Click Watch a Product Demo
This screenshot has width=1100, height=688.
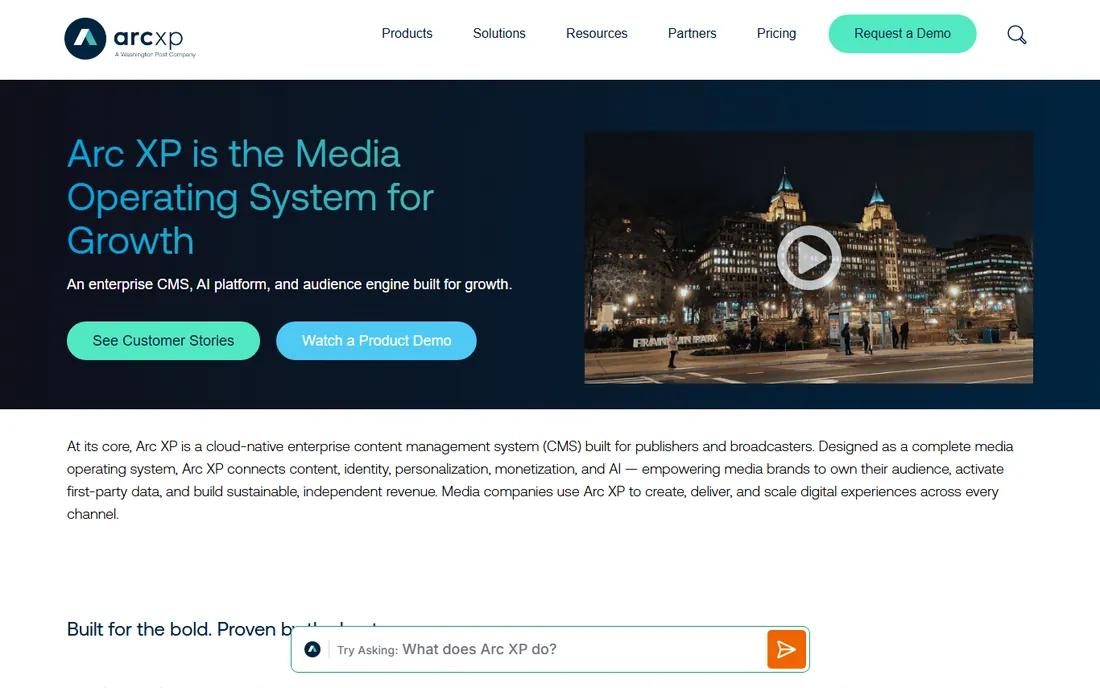tap(376, 341)
